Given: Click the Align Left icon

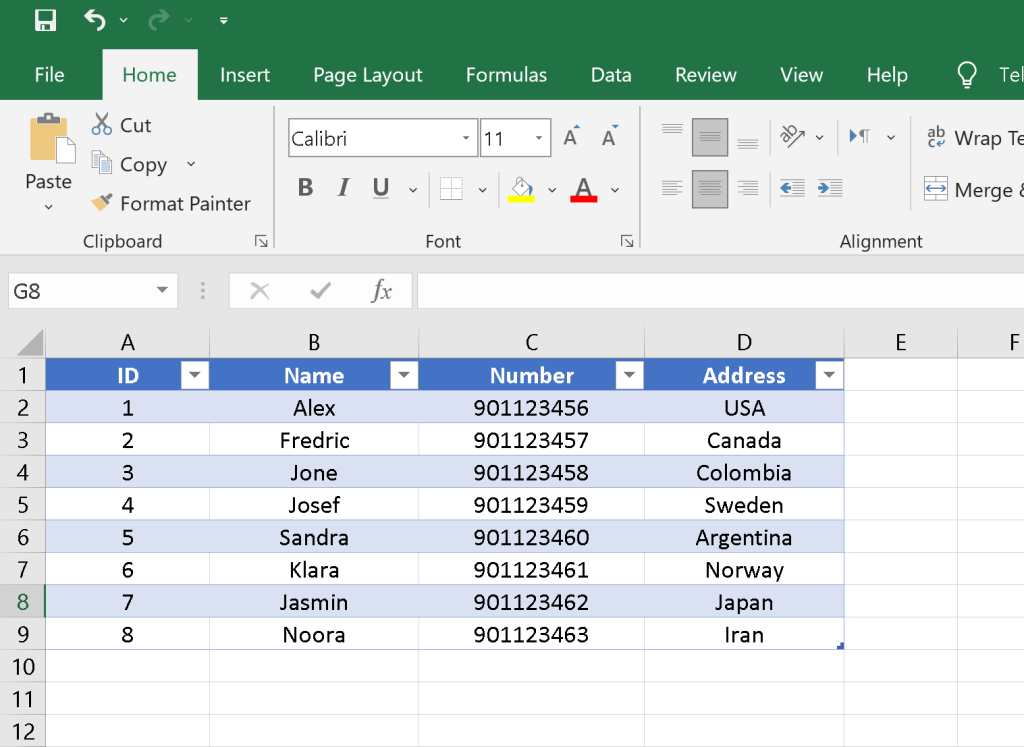Looking at the screenshot, I should tap(672, 189).
